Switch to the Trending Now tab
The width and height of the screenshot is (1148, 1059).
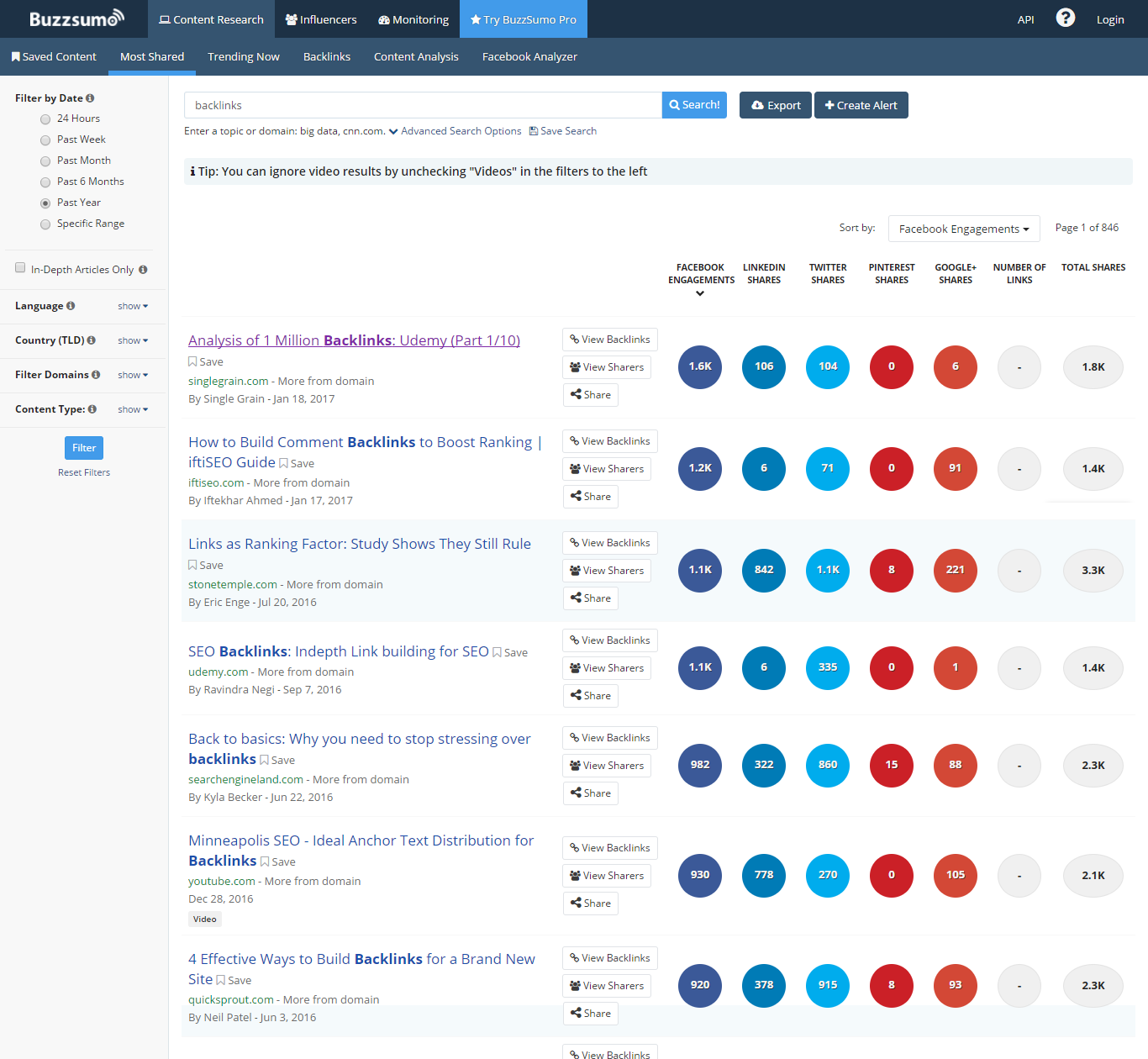coord(243,56)
